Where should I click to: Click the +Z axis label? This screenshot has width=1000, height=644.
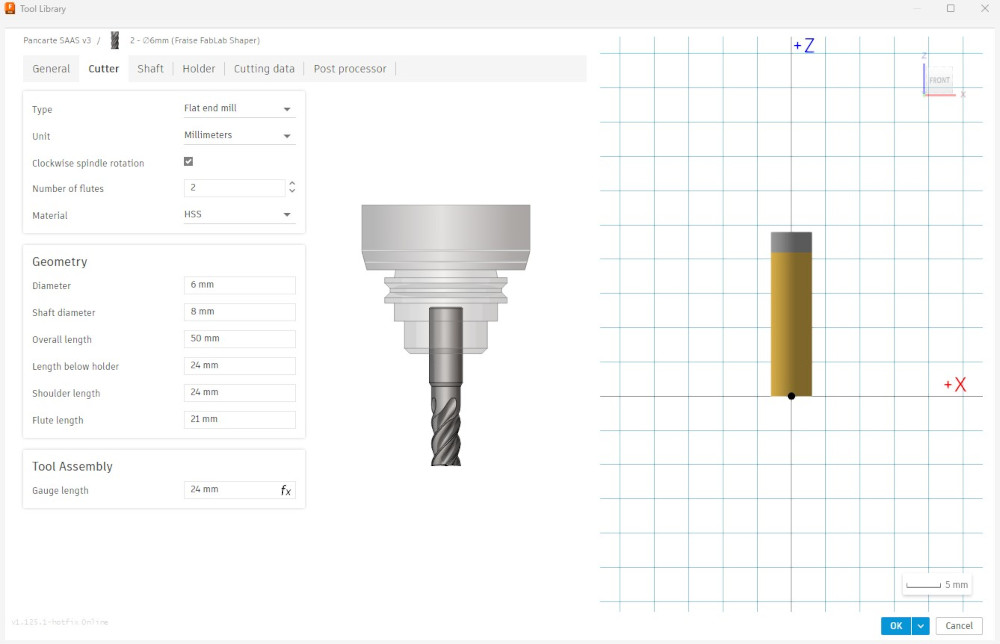point(804,45)
